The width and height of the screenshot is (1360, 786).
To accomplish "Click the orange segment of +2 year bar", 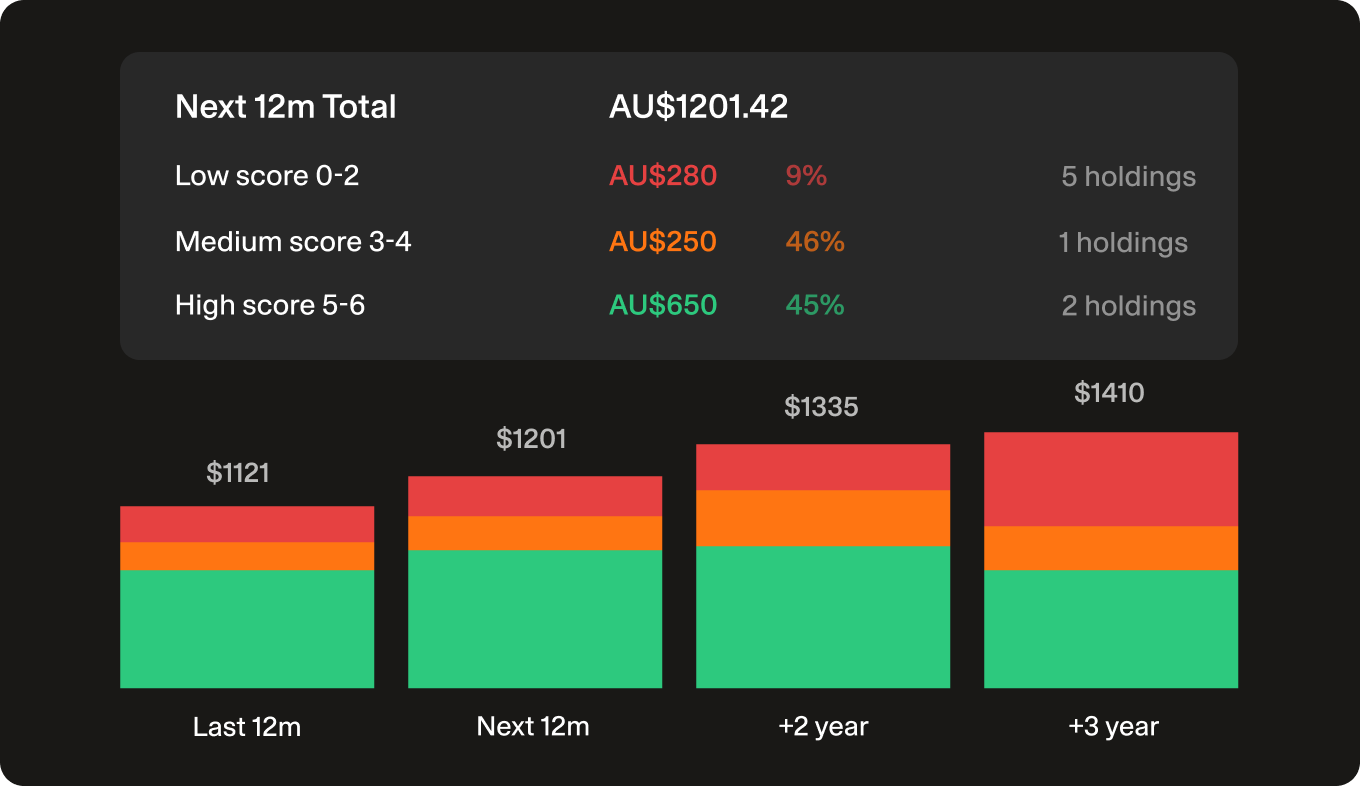I will (x=823, y=518).
